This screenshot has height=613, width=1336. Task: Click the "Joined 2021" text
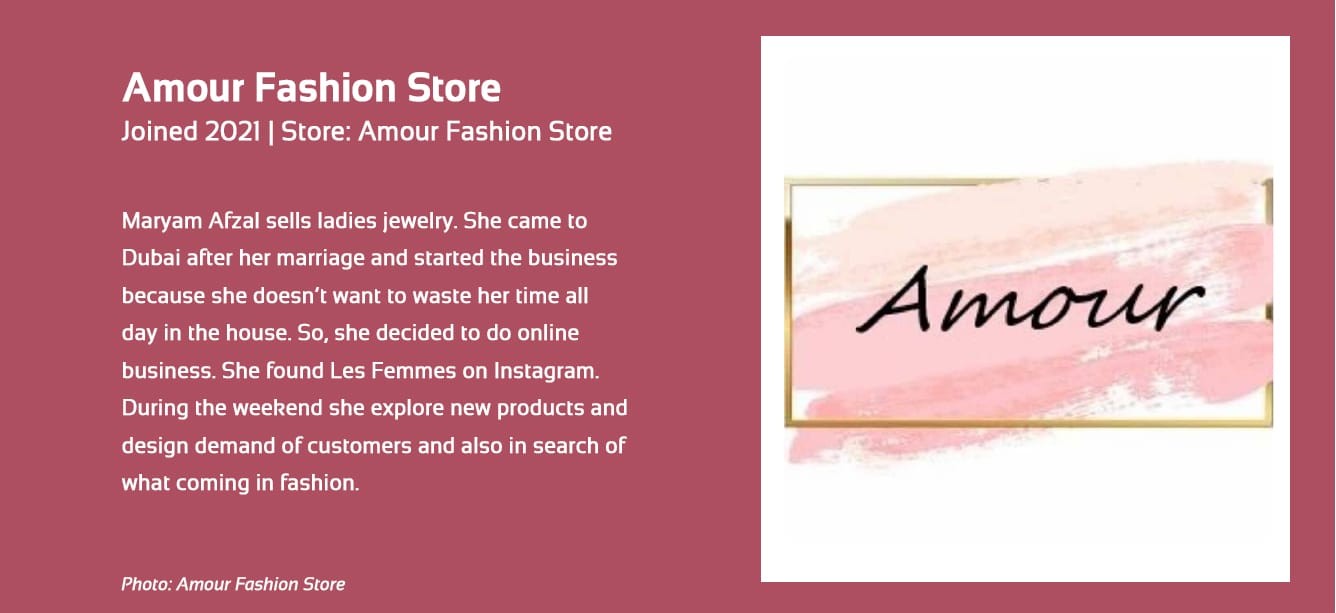(x=191, y=132)
